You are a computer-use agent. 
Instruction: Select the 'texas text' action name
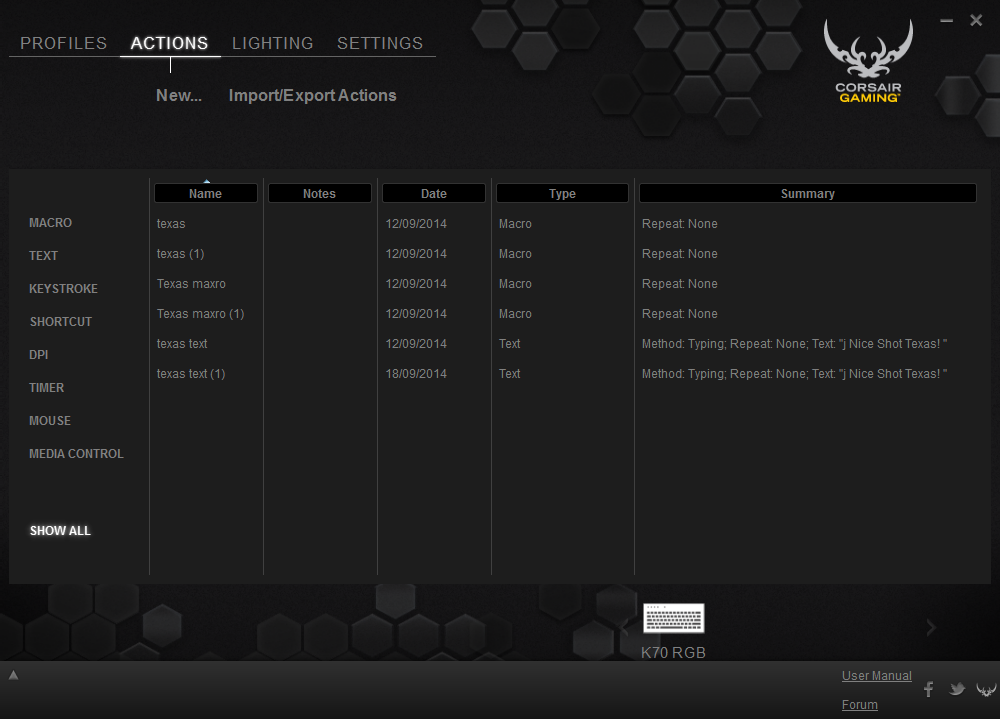(x=182, y=344)
